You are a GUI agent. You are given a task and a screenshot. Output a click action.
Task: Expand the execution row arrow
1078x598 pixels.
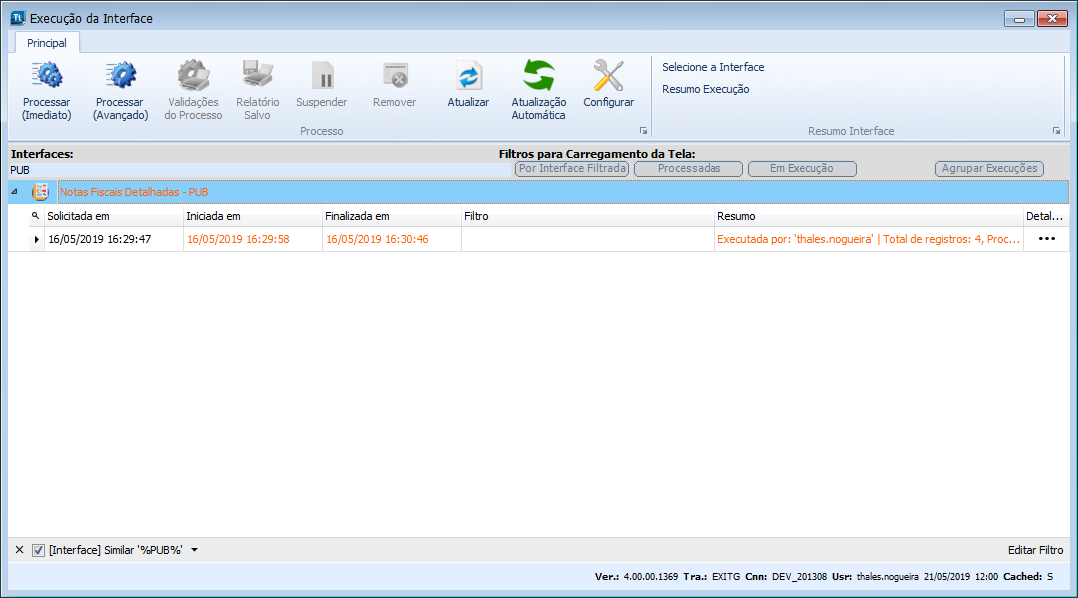tap(38, 240)
